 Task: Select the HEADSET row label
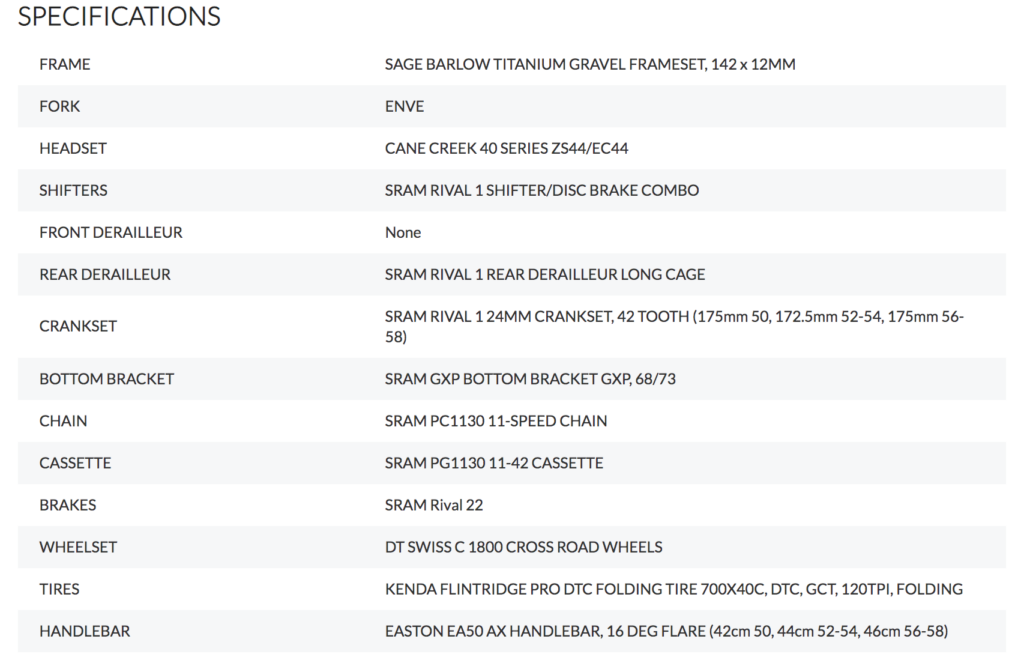[73, 149]
